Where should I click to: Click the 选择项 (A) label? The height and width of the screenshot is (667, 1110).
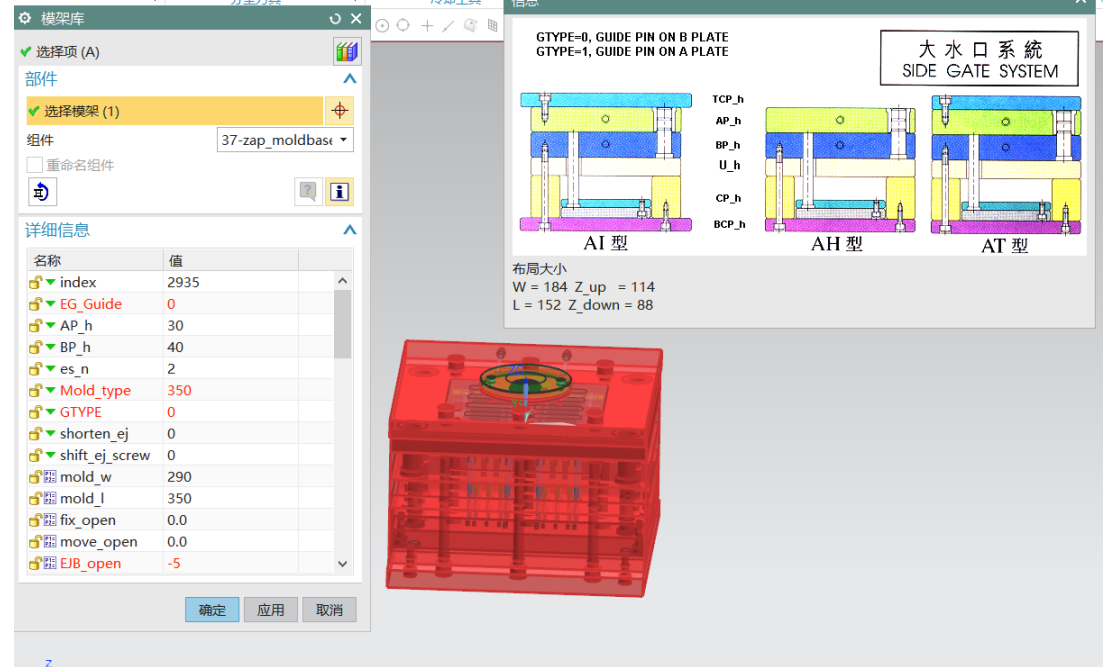click(x=68, y=52)
